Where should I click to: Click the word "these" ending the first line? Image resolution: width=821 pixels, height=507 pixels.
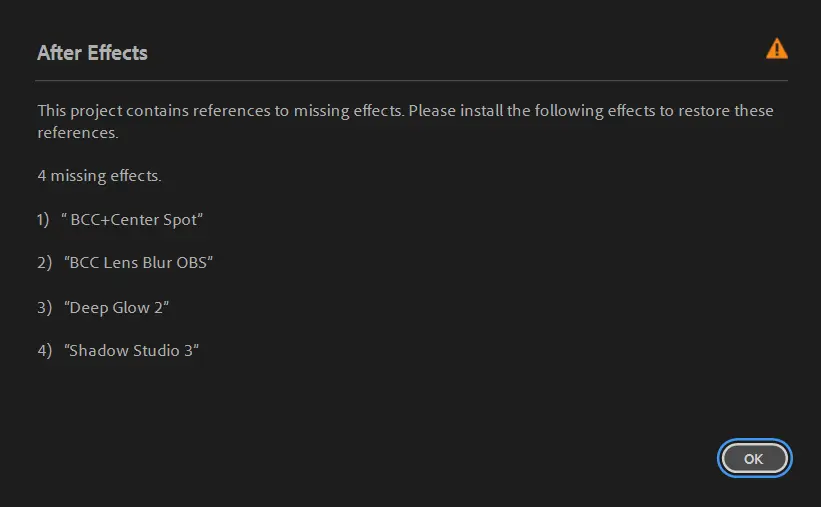[x=754, y=110]
